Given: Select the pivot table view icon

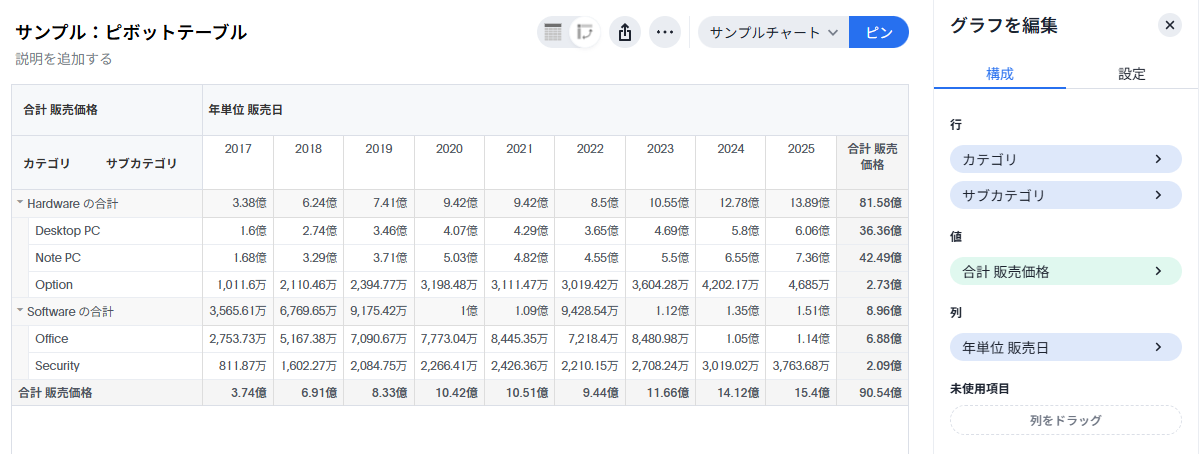Looking at the screenshot, I should (586, 32).
